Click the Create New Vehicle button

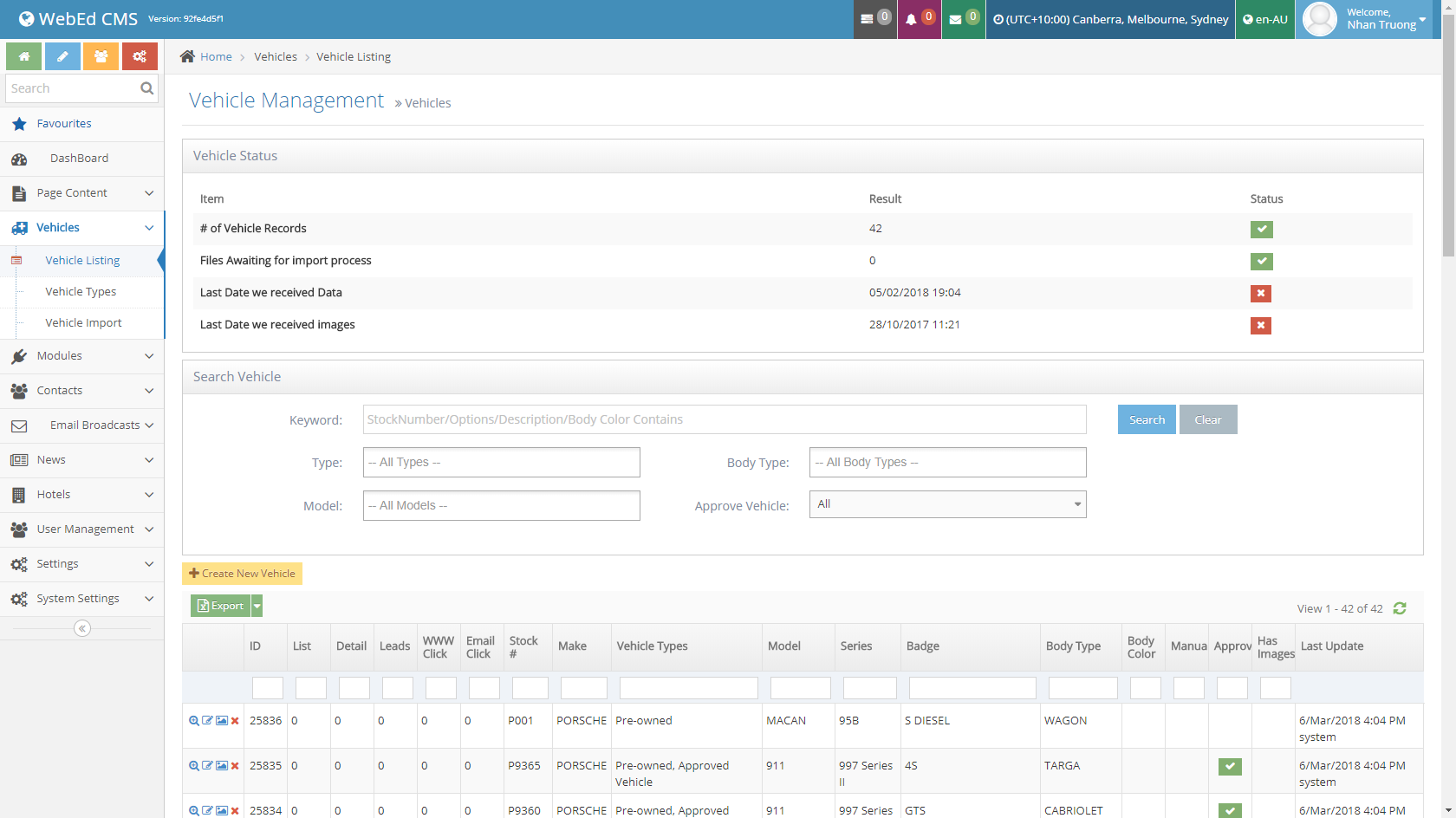coord(242,574)
